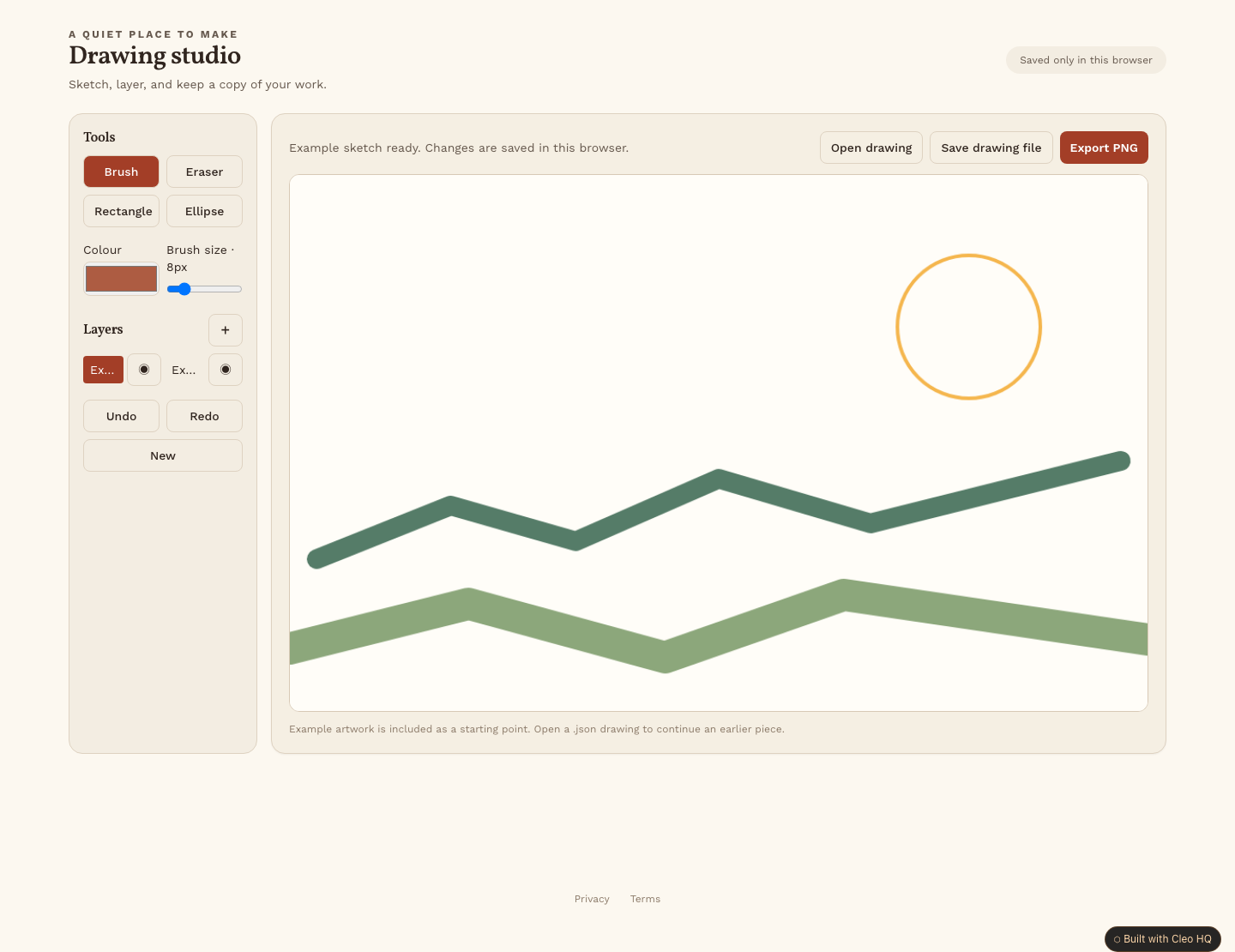This screenshot has height=952, width=1235.
Task: Select the Ellipse tool
Action: pyautogui.click(x=204, y=211)
